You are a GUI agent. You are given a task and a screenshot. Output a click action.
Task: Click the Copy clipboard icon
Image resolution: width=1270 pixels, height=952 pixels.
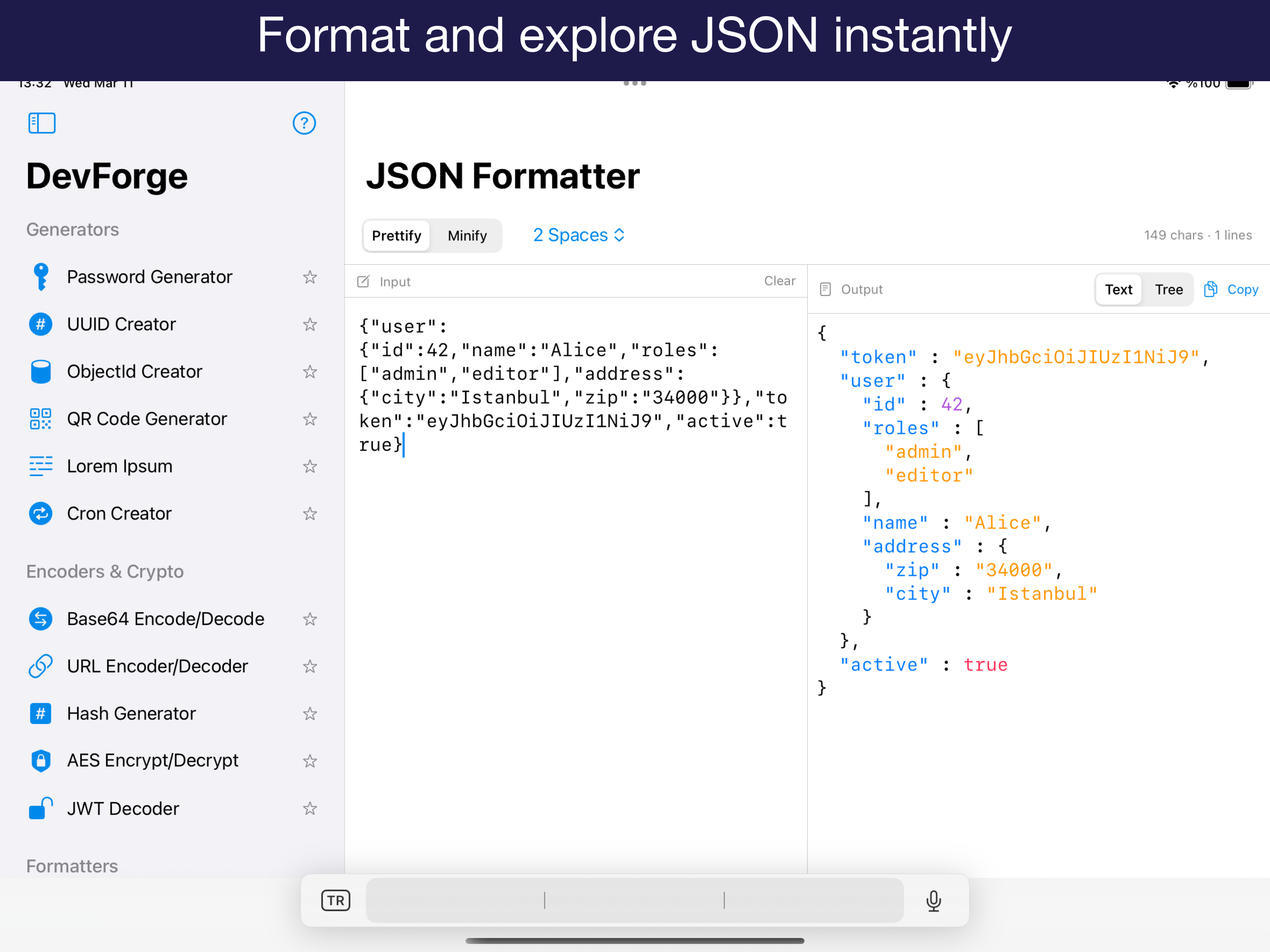1210,289
